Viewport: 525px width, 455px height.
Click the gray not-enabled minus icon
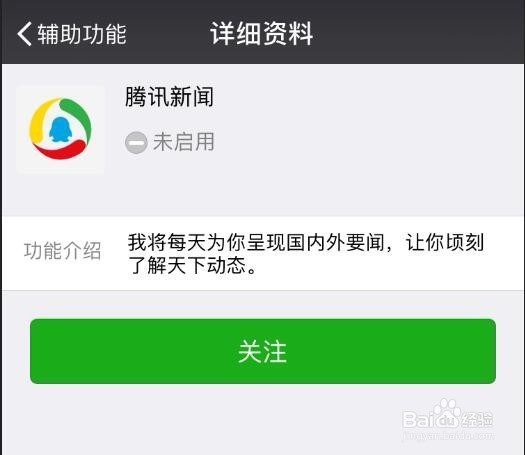click(136, 143)
